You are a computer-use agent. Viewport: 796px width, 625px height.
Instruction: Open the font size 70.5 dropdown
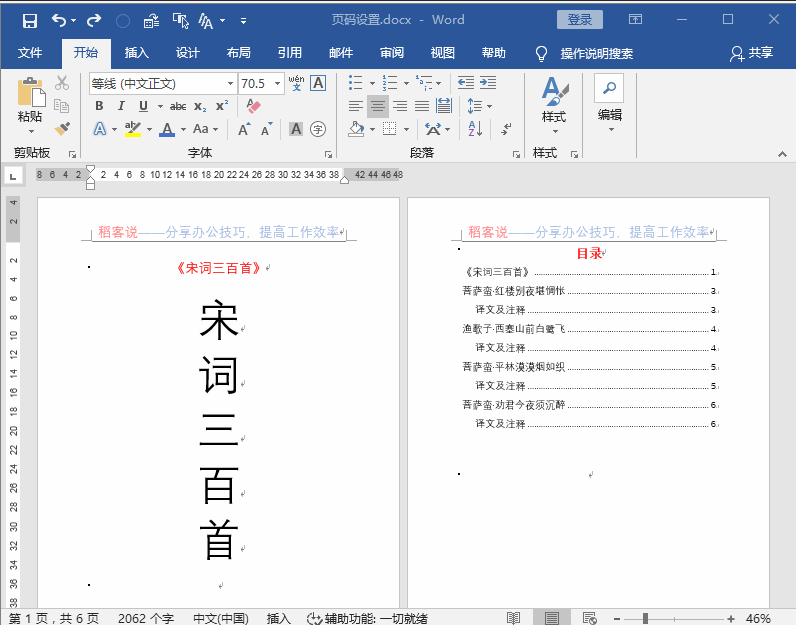click(x=277, y=83)
